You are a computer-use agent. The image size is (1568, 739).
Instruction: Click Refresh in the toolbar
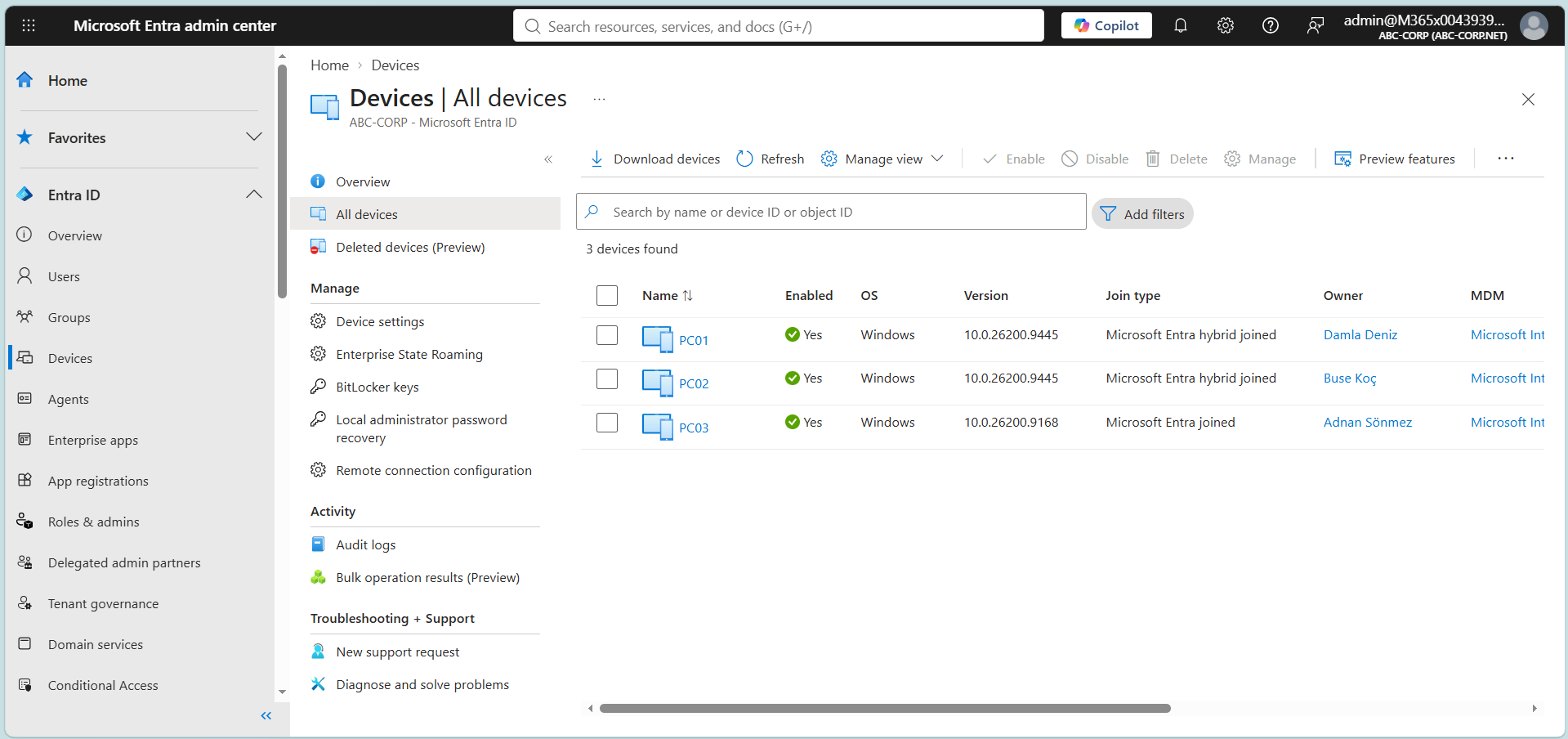click(771, 159)
